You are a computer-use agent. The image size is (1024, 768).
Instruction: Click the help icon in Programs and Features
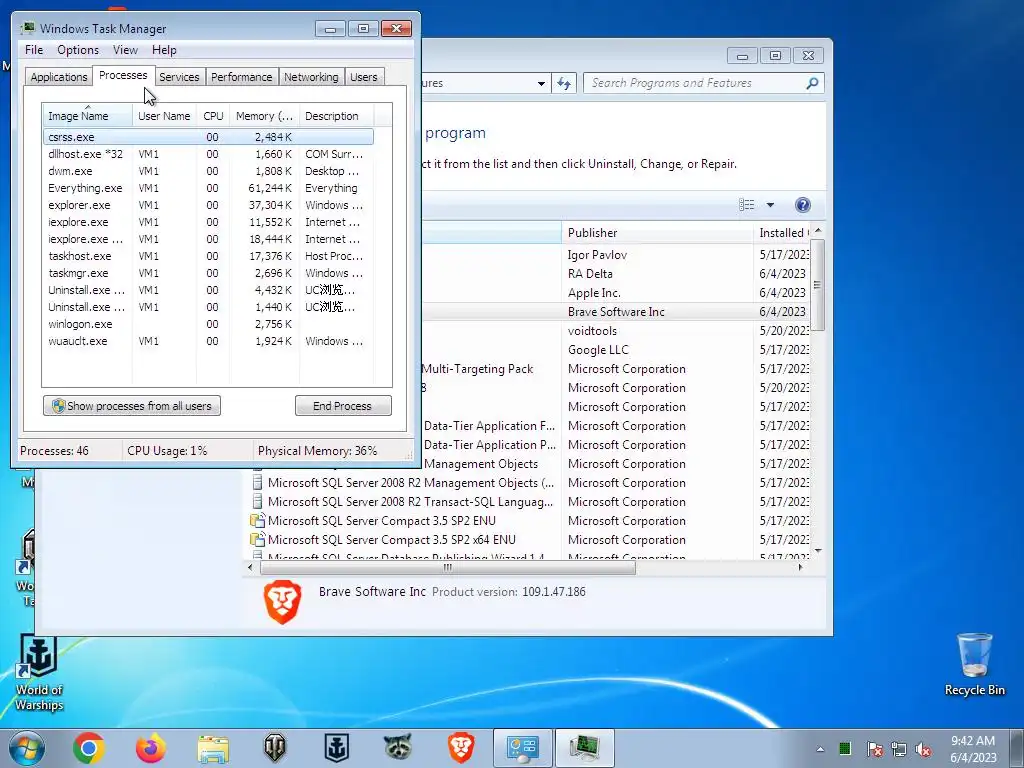click(803, 205)
